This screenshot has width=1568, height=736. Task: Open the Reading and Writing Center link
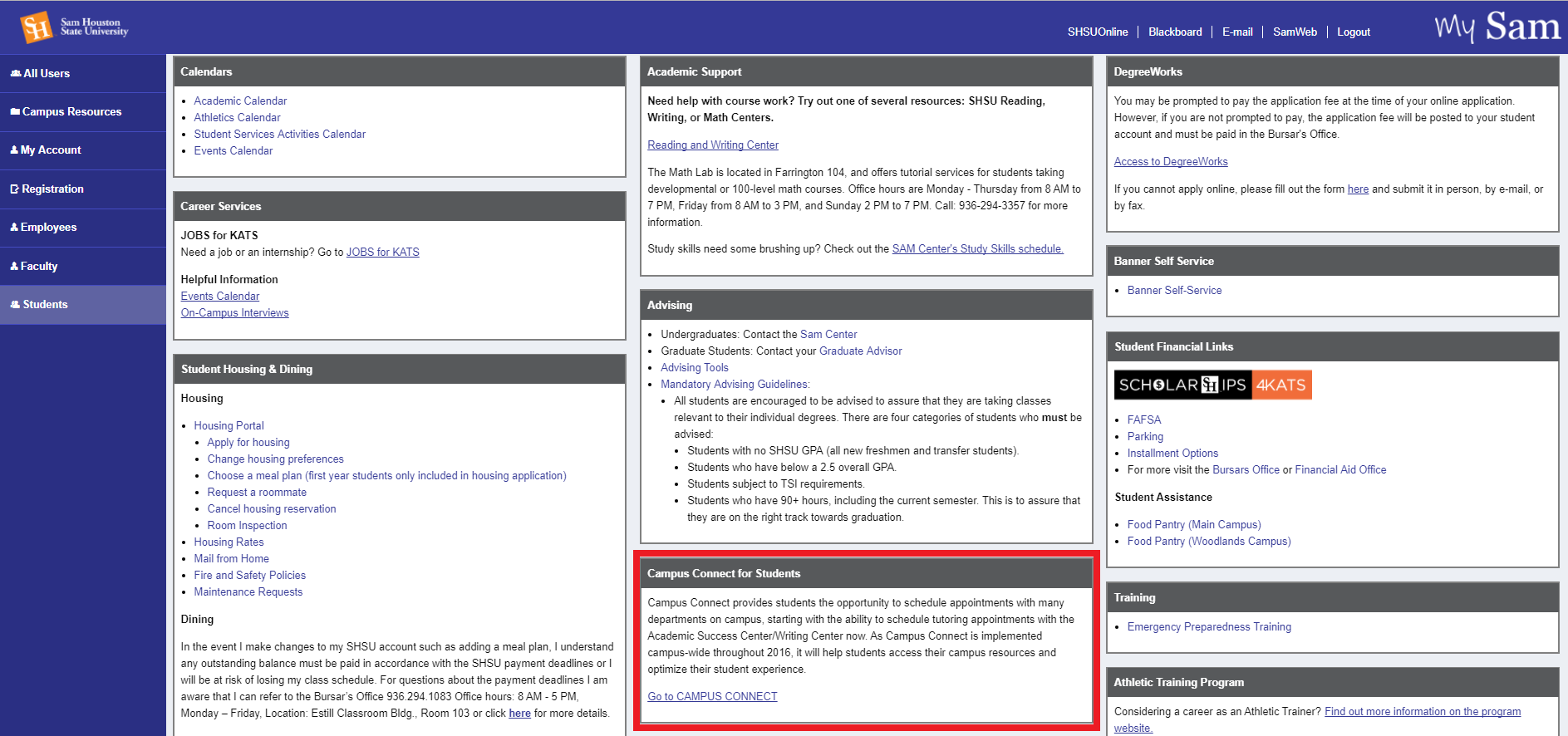(x=713, y=145)
